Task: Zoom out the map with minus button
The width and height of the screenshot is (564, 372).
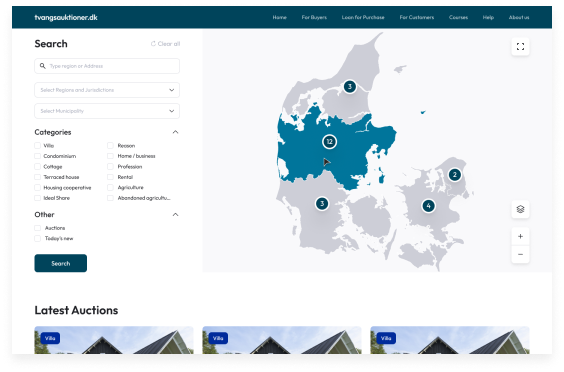Action: [520, 254]
